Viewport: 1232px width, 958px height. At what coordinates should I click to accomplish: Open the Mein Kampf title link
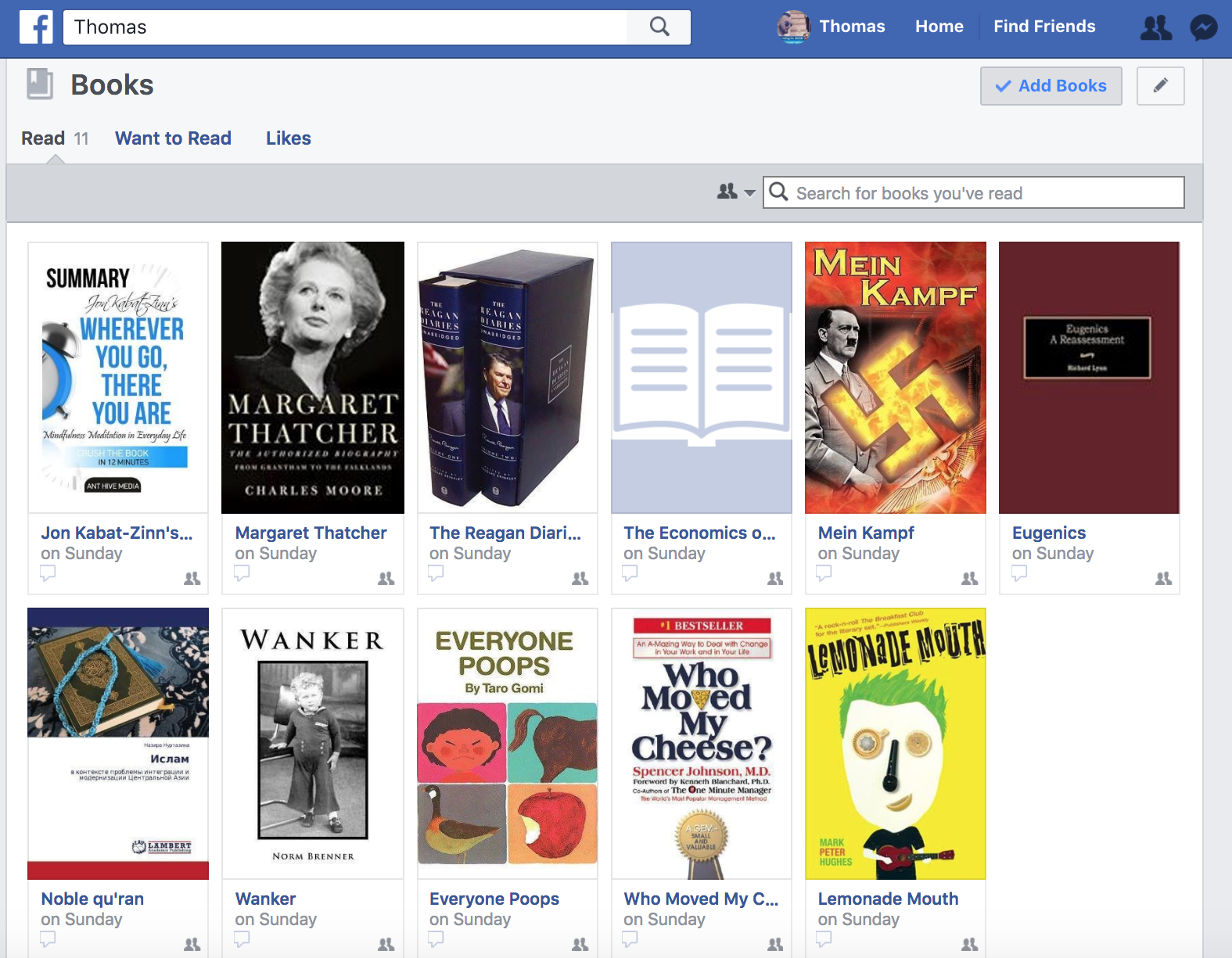tap(866, 533)
